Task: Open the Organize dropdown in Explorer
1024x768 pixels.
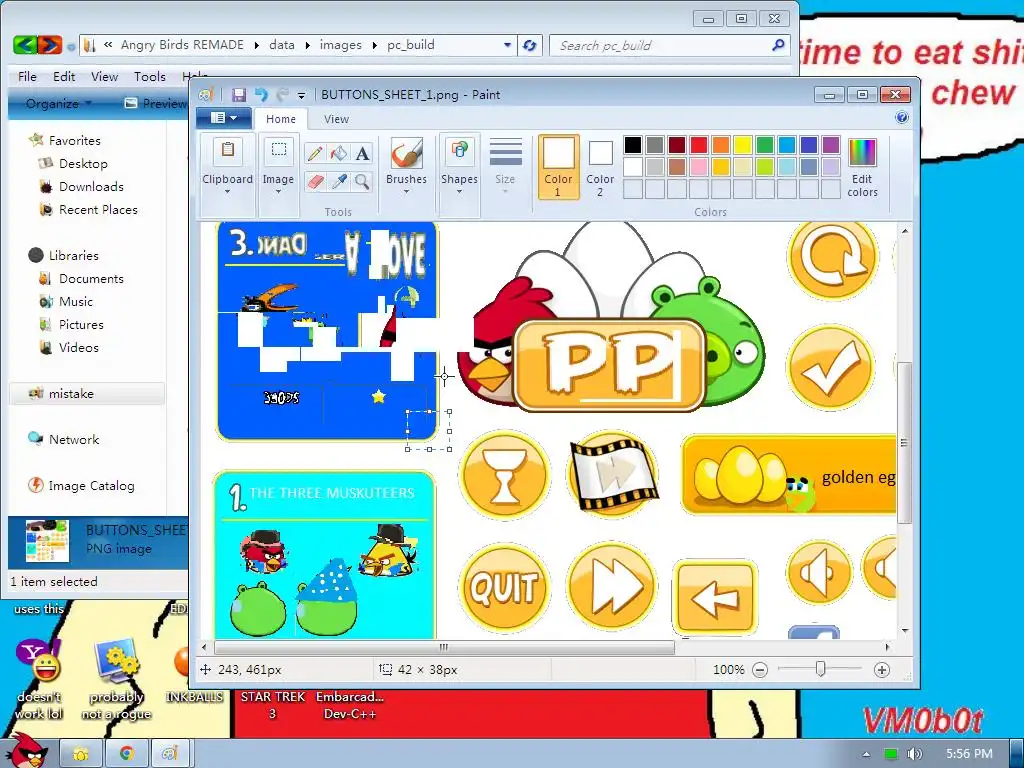Action: (59, 103)
